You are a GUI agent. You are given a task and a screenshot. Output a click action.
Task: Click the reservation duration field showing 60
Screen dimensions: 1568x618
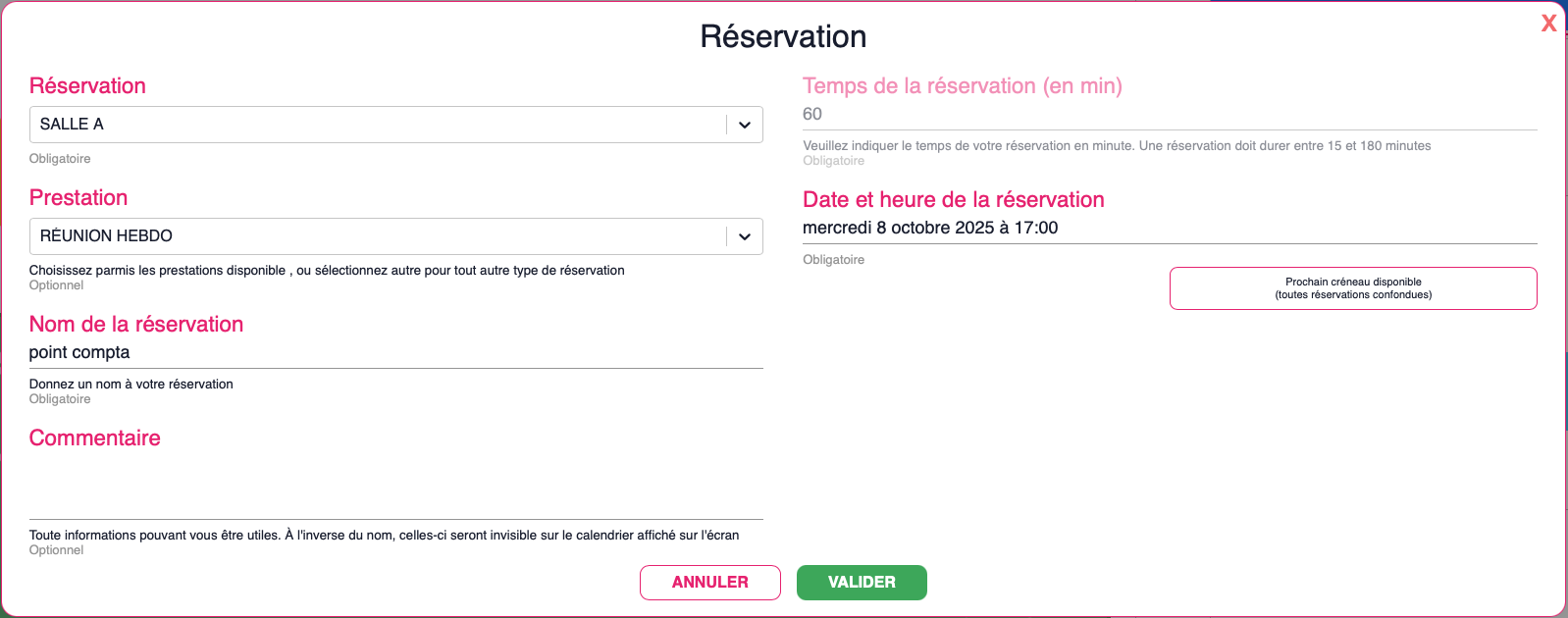[1169, 114]
